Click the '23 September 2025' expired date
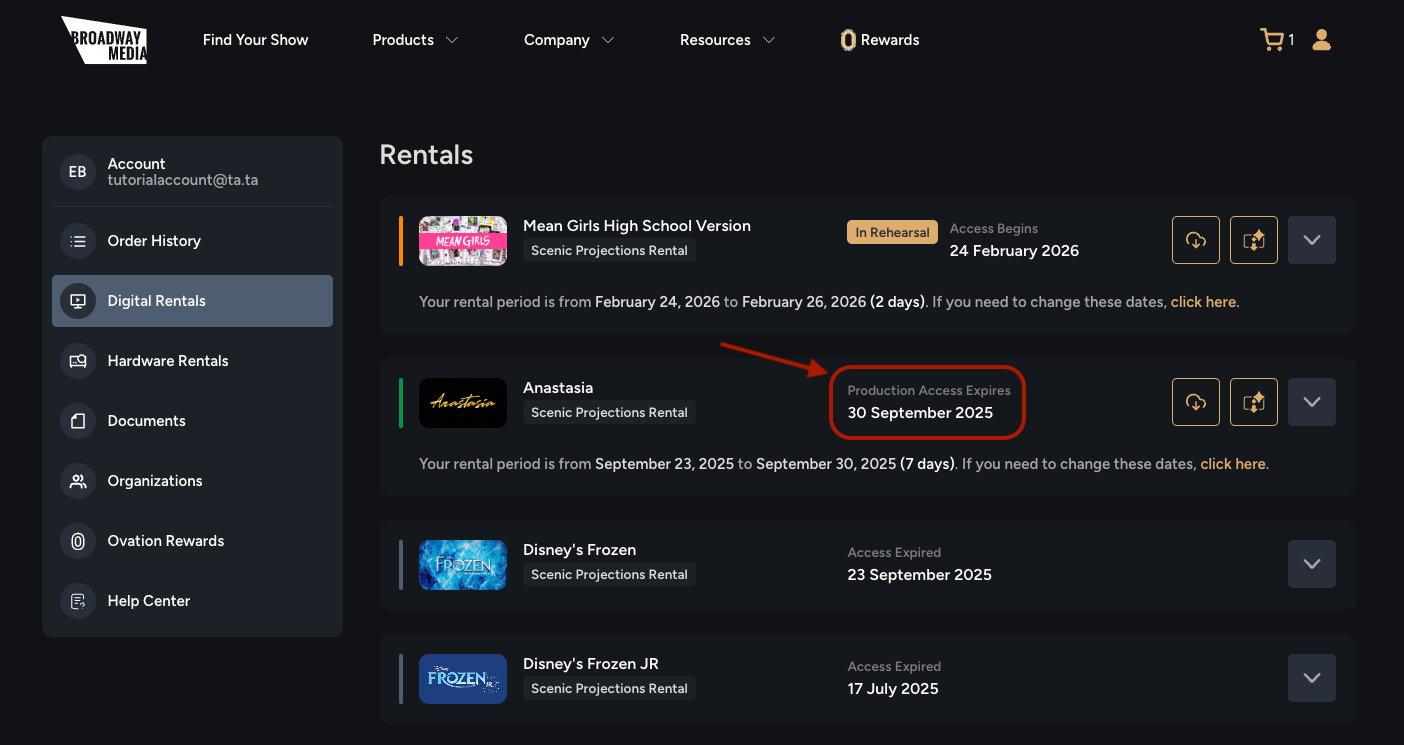 [919, 575]
